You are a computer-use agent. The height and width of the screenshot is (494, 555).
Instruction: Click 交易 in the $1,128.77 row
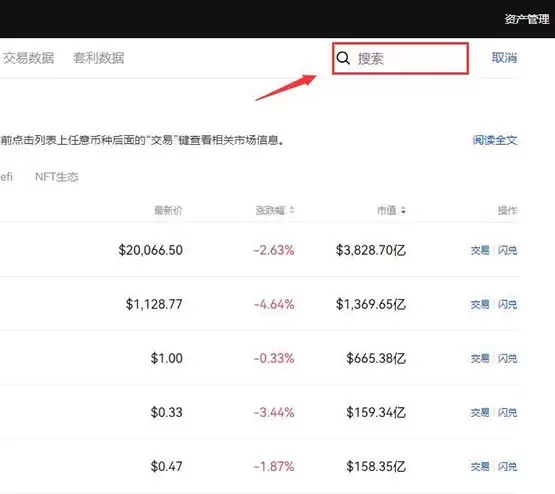pos(480,305)
